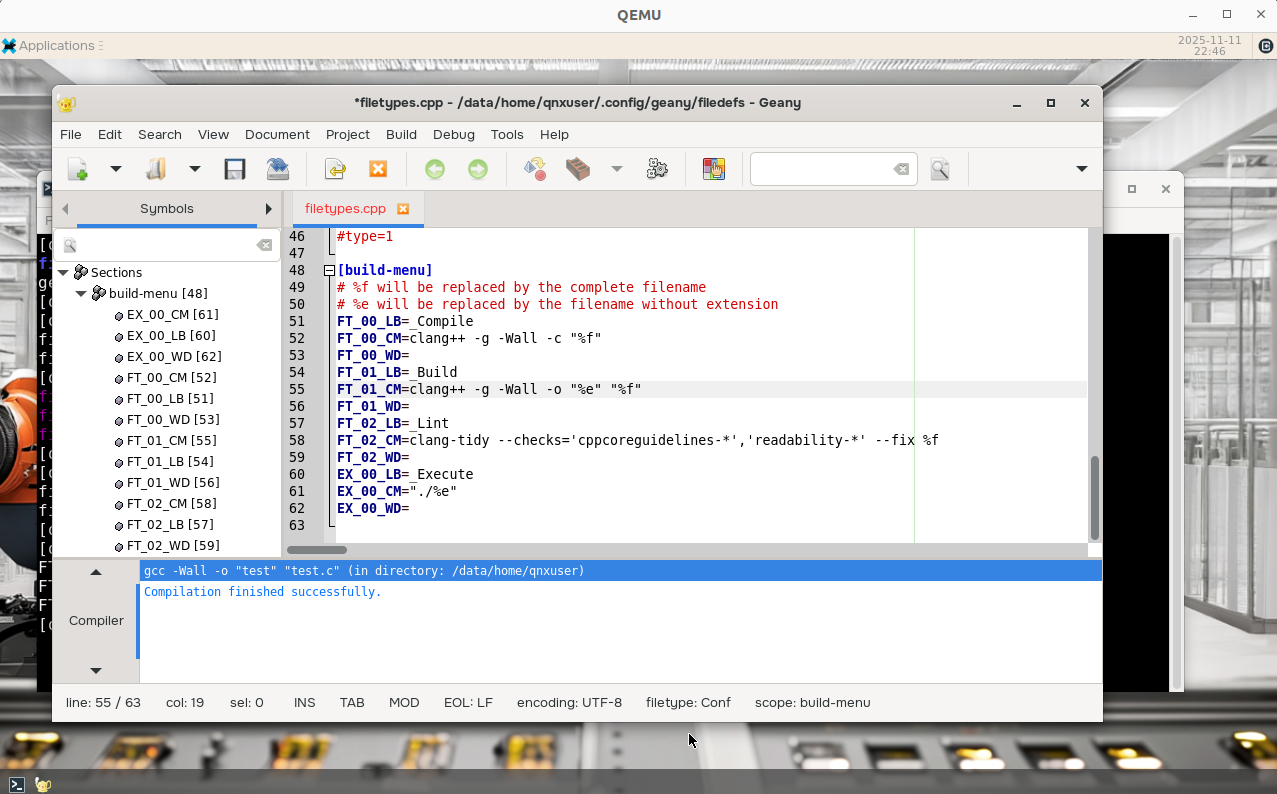Click the Save all files icon
The image size is (1277, 794).
tap(277, 169)
